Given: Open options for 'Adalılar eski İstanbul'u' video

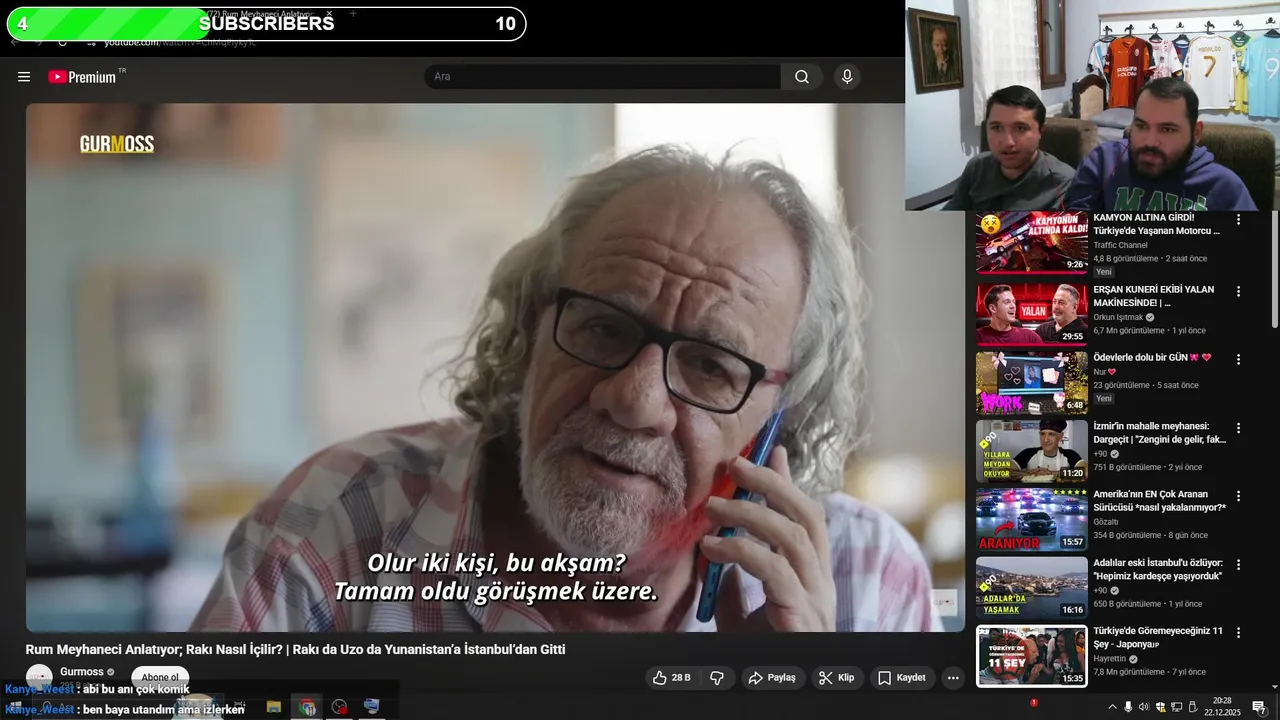Looking at the screenshot, I should (x=1238, y=565).
